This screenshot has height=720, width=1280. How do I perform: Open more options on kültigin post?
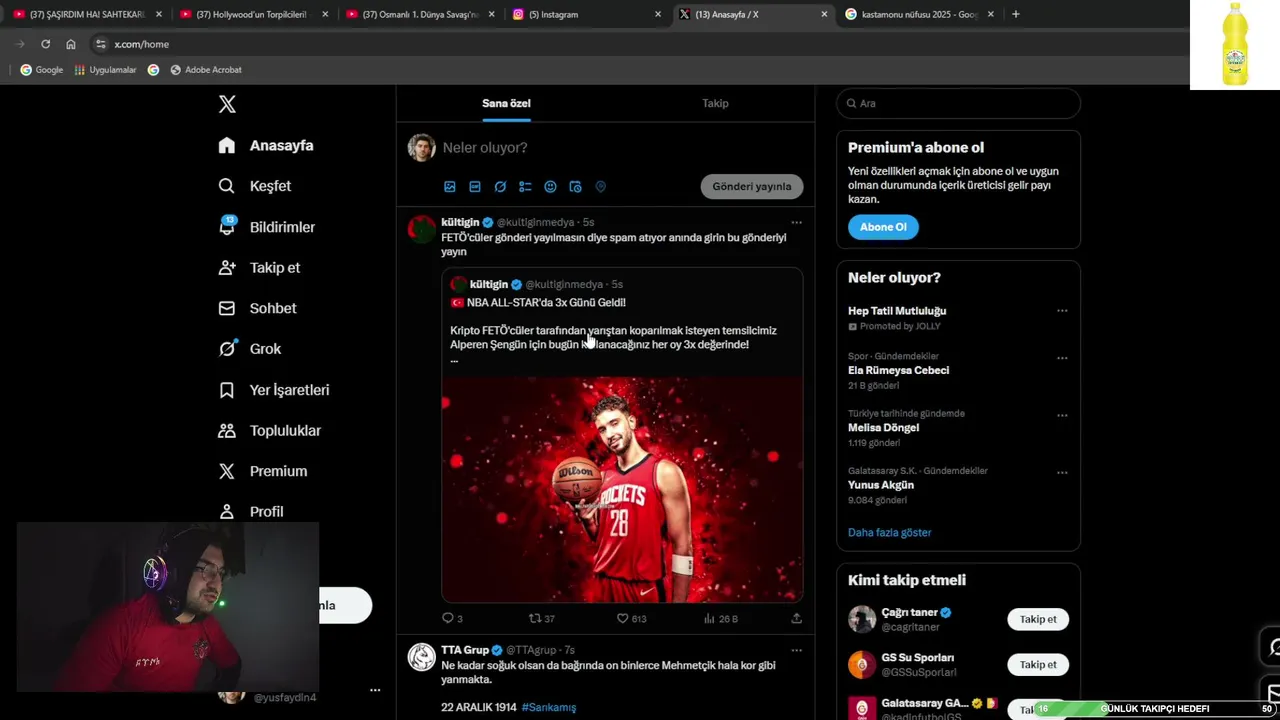(x=796, y=222)
